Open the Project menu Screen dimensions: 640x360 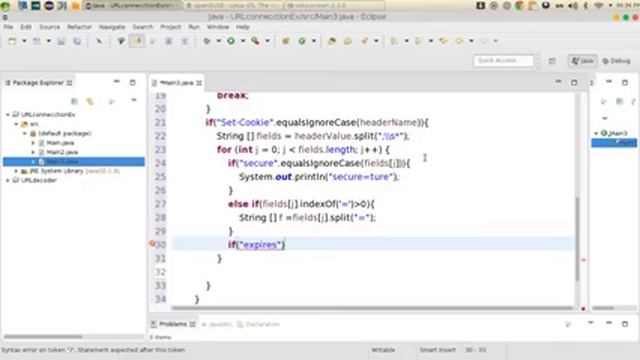[170, 27]
